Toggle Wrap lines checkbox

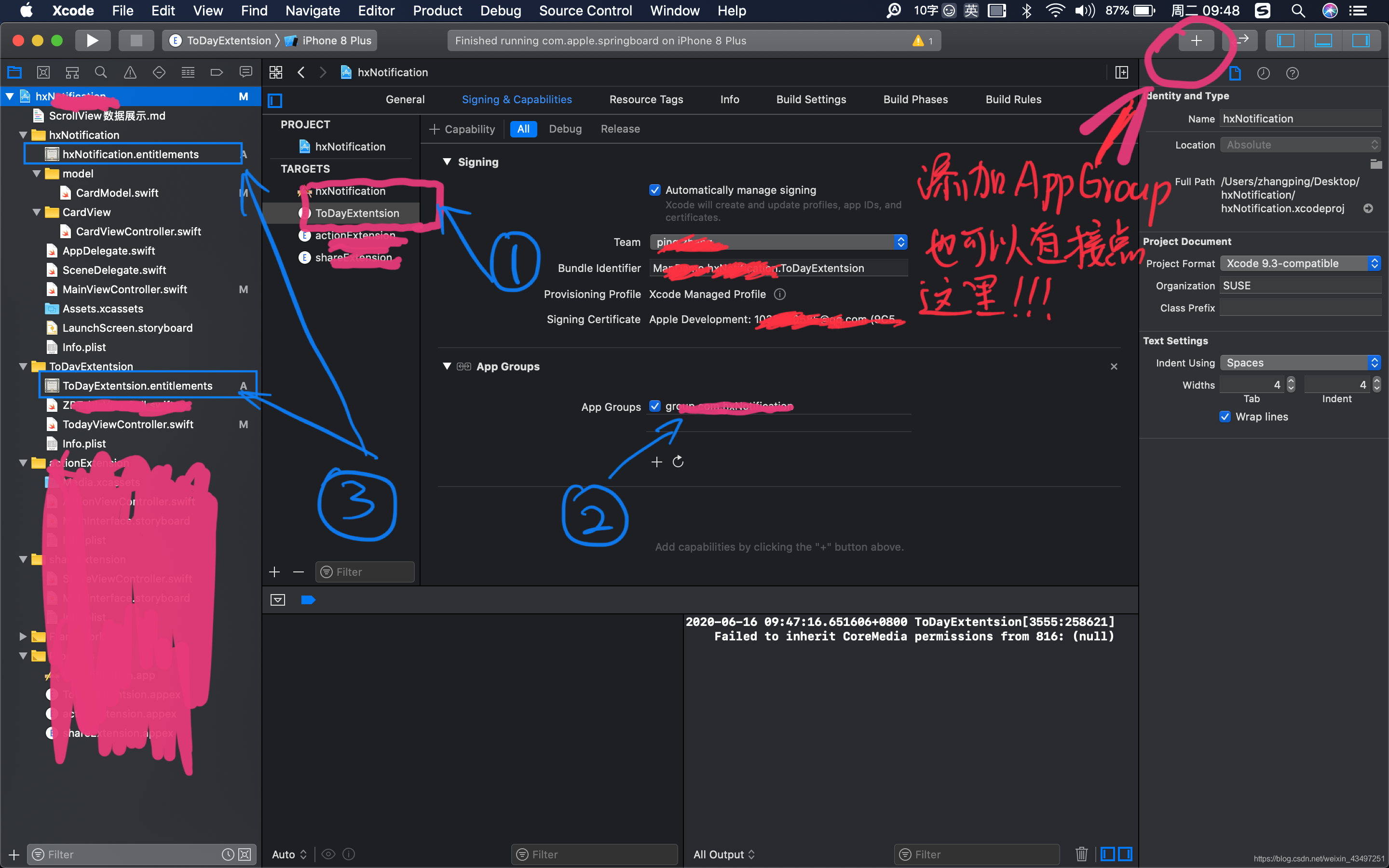[x=1225, y=417]
